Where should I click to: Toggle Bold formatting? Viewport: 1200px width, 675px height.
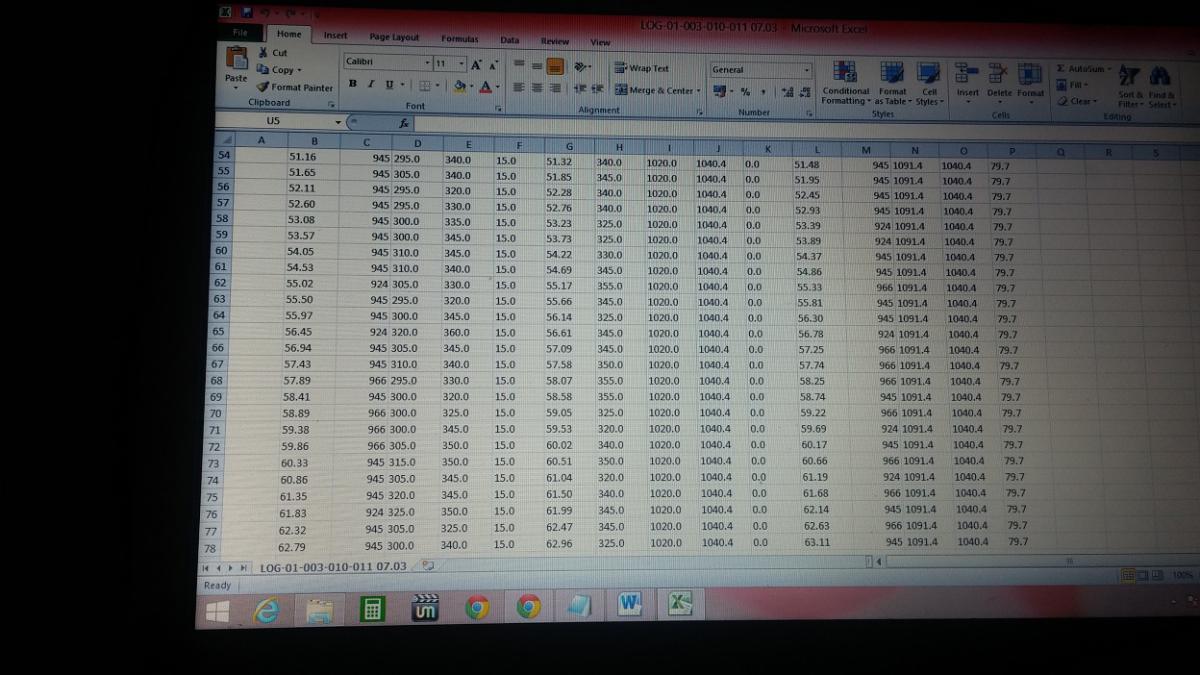click(x=353, y=84)
